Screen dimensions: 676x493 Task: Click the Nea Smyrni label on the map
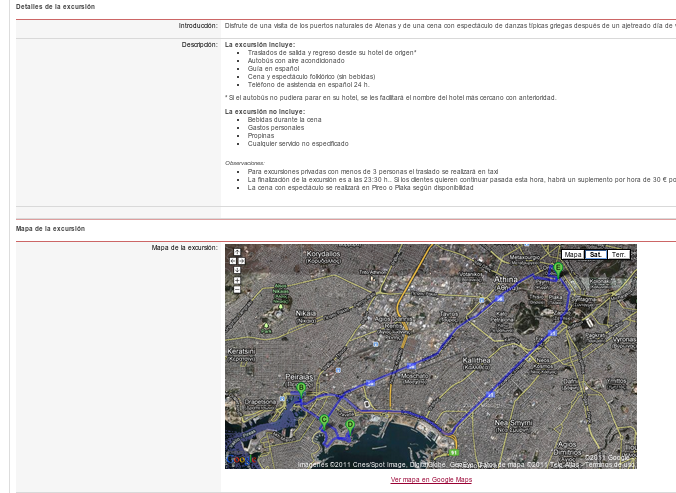pyautogui.click(x=514, y=423)
